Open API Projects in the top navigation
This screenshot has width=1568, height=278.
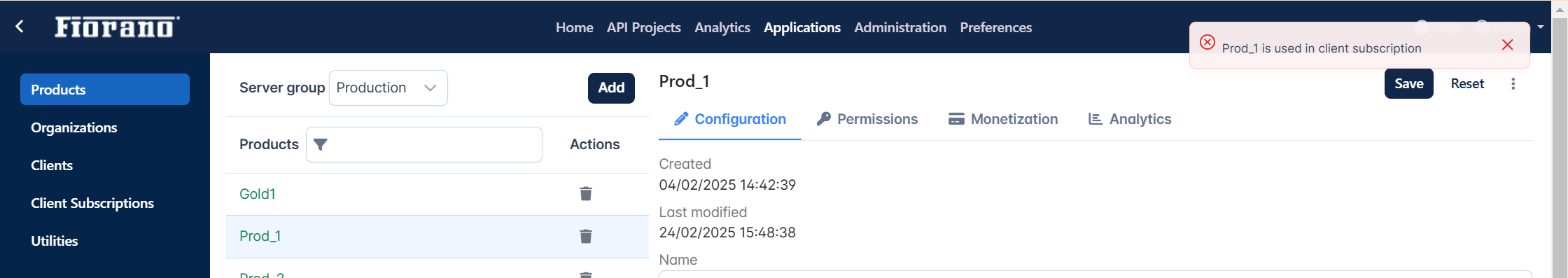pos(644,27)
